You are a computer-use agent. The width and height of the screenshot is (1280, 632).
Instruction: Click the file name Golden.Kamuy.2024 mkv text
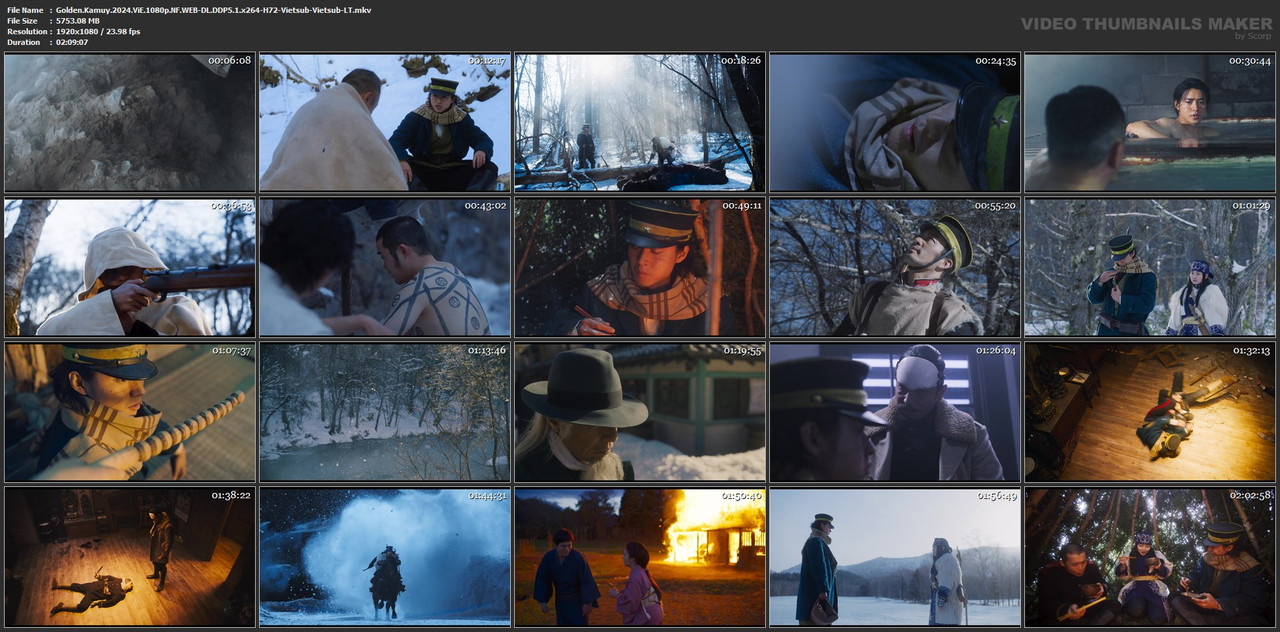[213, 10]
